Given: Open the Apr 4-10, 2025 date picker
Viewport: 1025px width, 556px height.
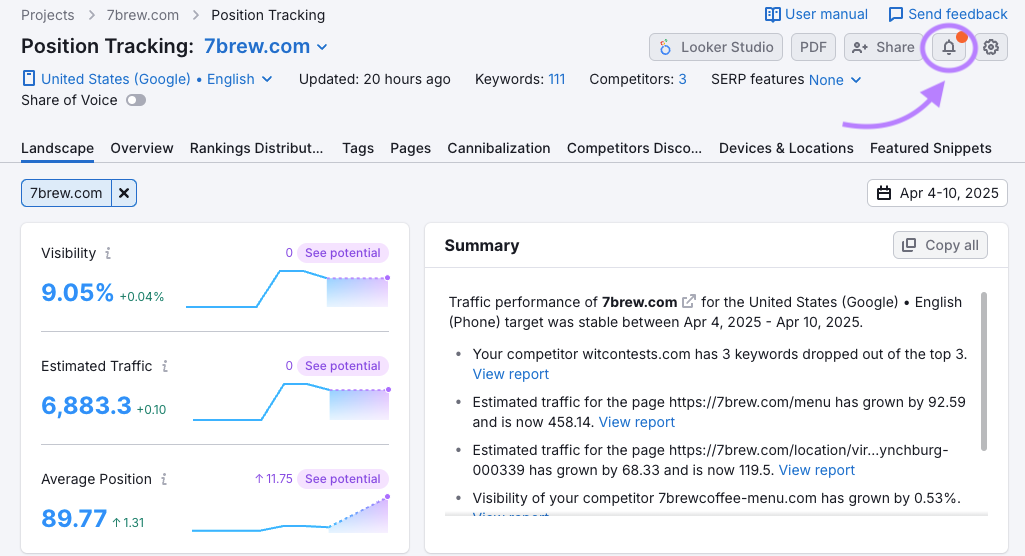Looking at the screenshot, I should (937, 193).
